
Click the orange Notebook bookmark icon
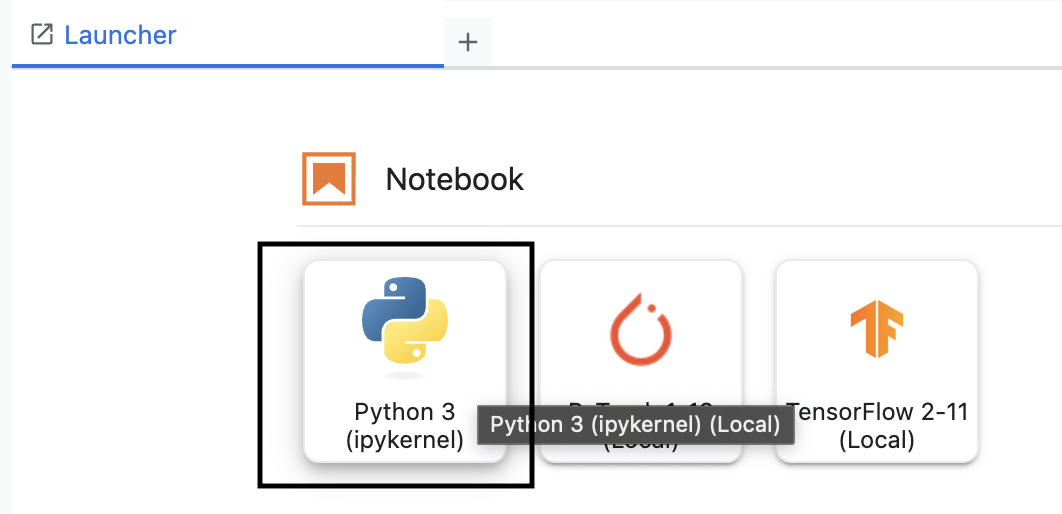pos(329,179)
